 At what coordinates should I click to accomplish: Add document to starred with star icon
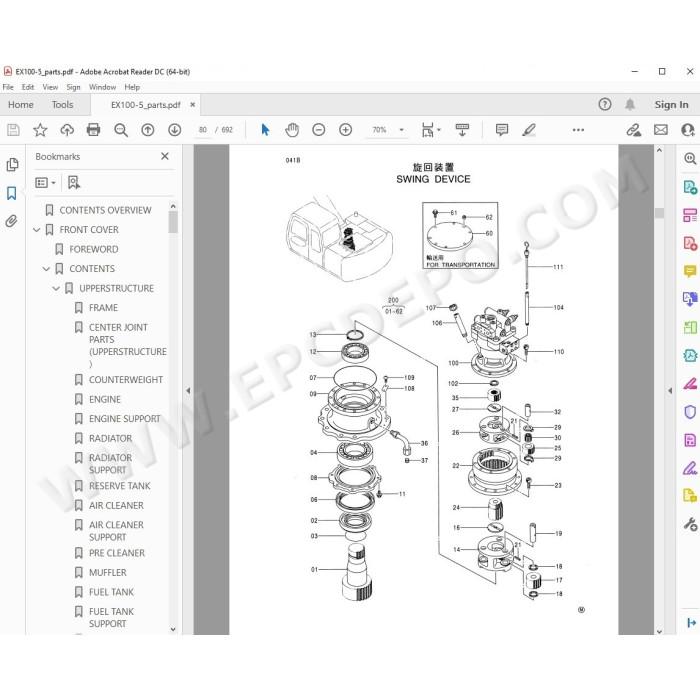point(40,130)
